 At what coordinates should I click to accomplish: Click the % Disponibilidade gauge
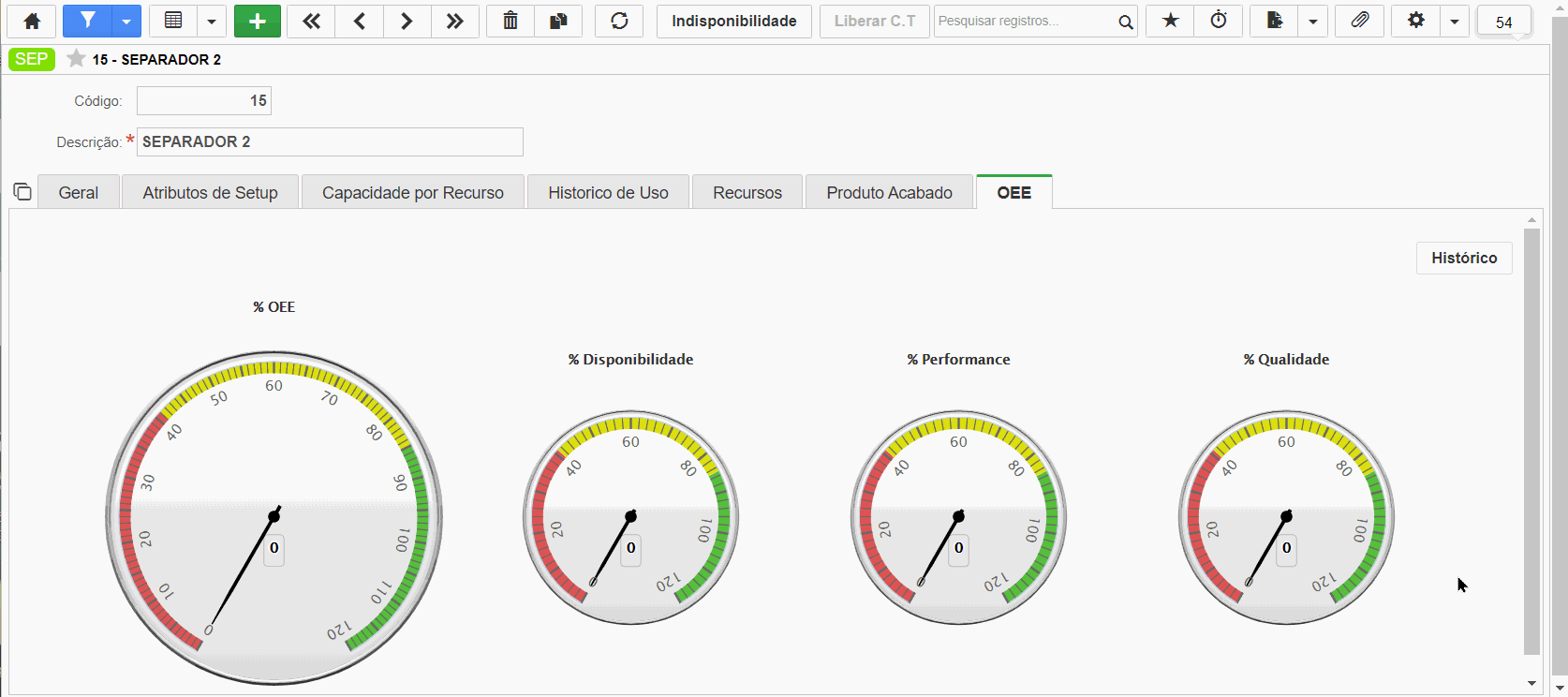631,517
